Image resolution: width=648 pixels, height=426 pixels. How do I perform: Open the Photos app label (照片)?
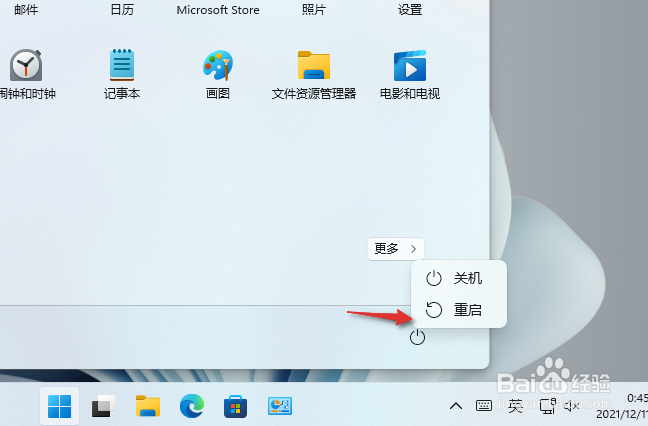click(314, 10)
